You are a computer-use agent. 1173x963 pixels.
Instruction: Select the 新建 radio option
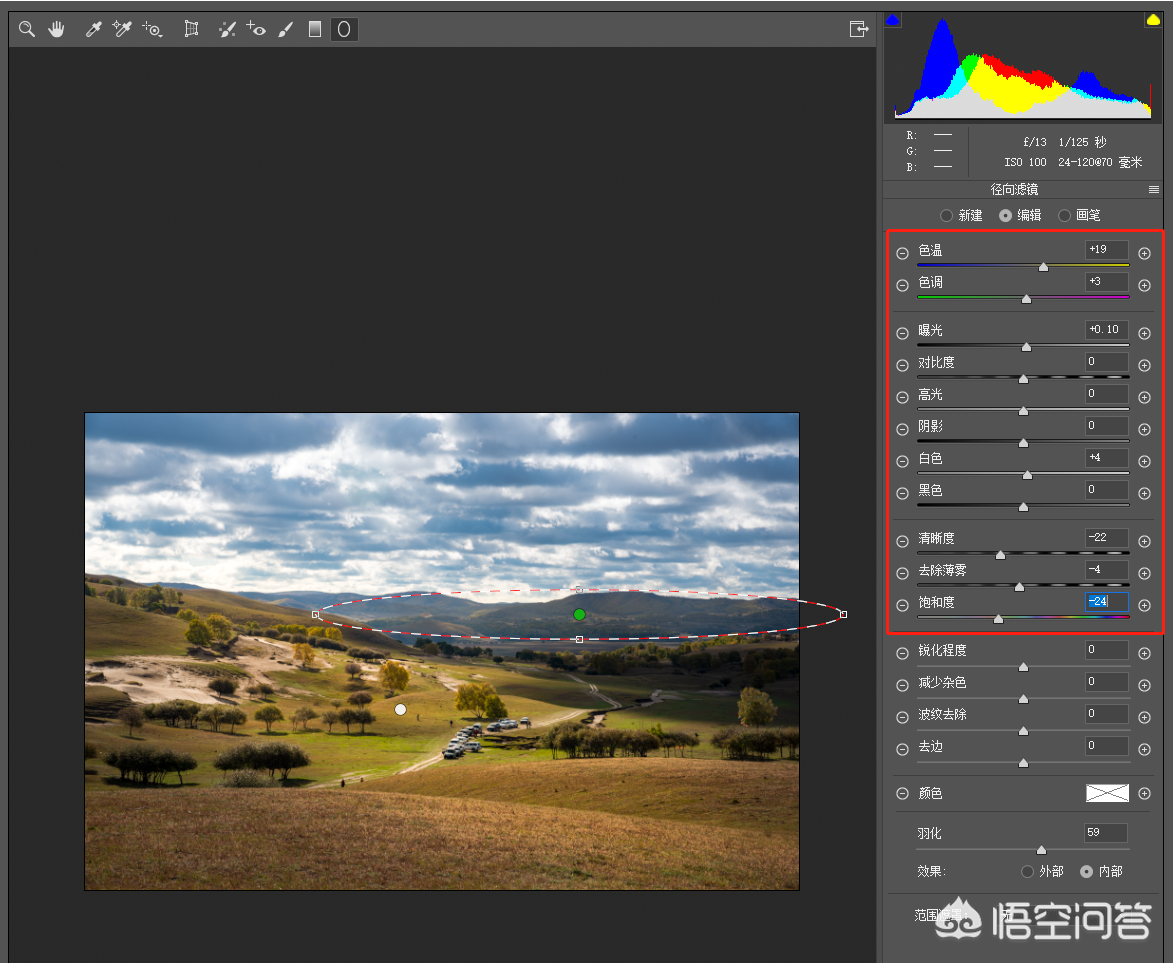[x=946, y=215]
